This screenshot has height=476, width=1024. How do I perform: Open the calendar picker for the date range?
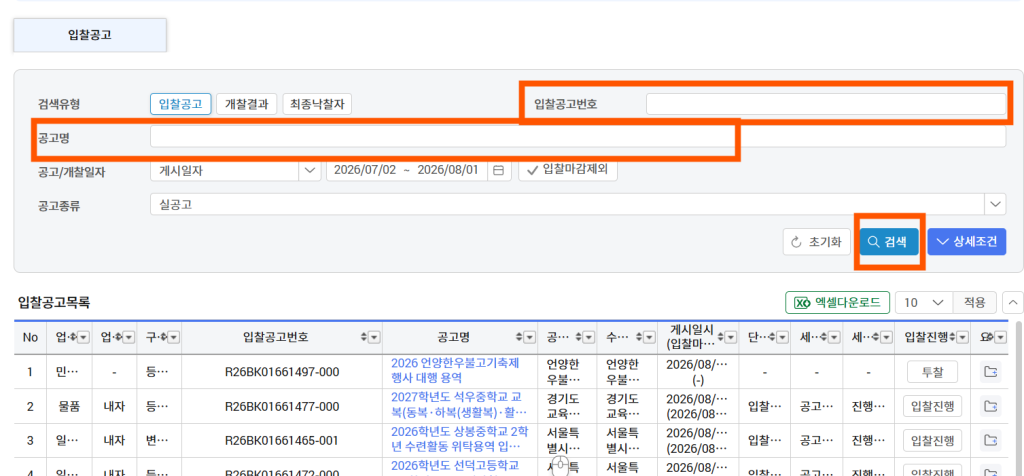point(498,170)
